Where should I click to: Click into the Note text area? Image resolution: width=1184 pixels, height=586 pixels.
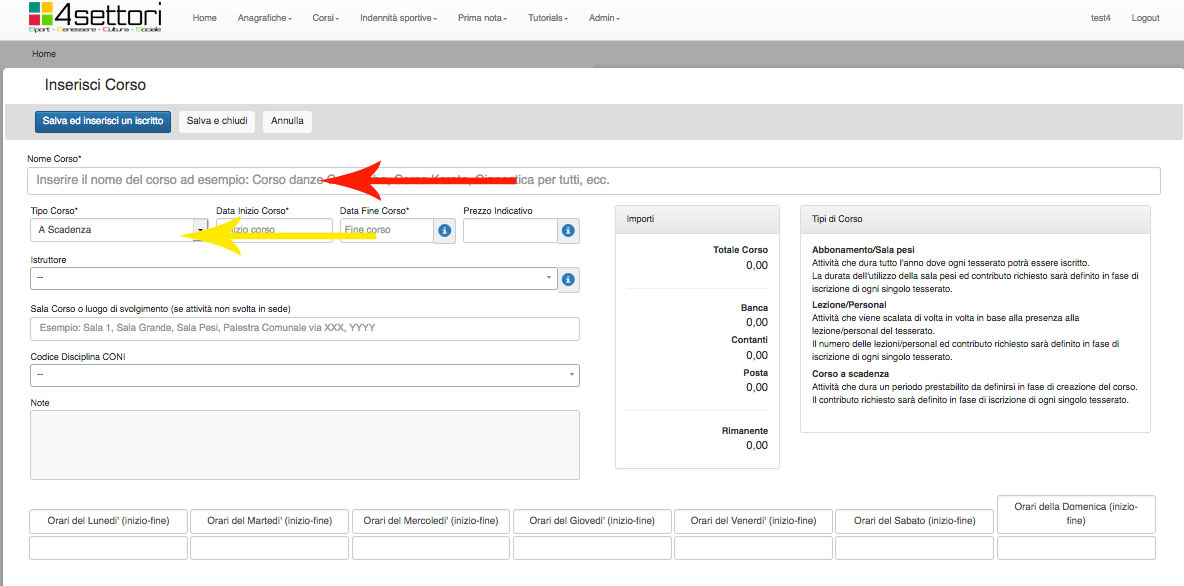304,444
